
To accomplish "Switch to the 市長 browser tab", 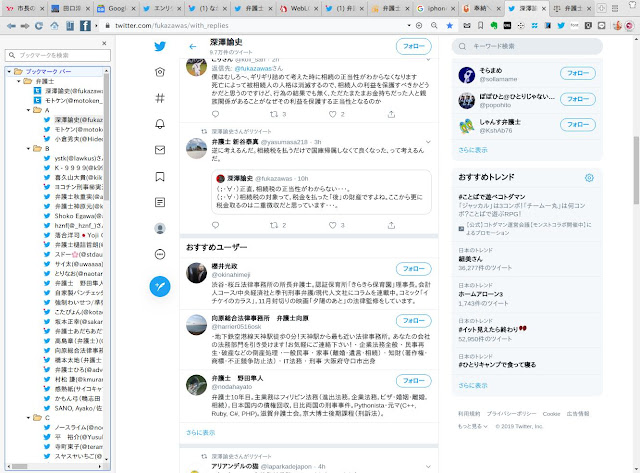I will (x=25, y=8).
